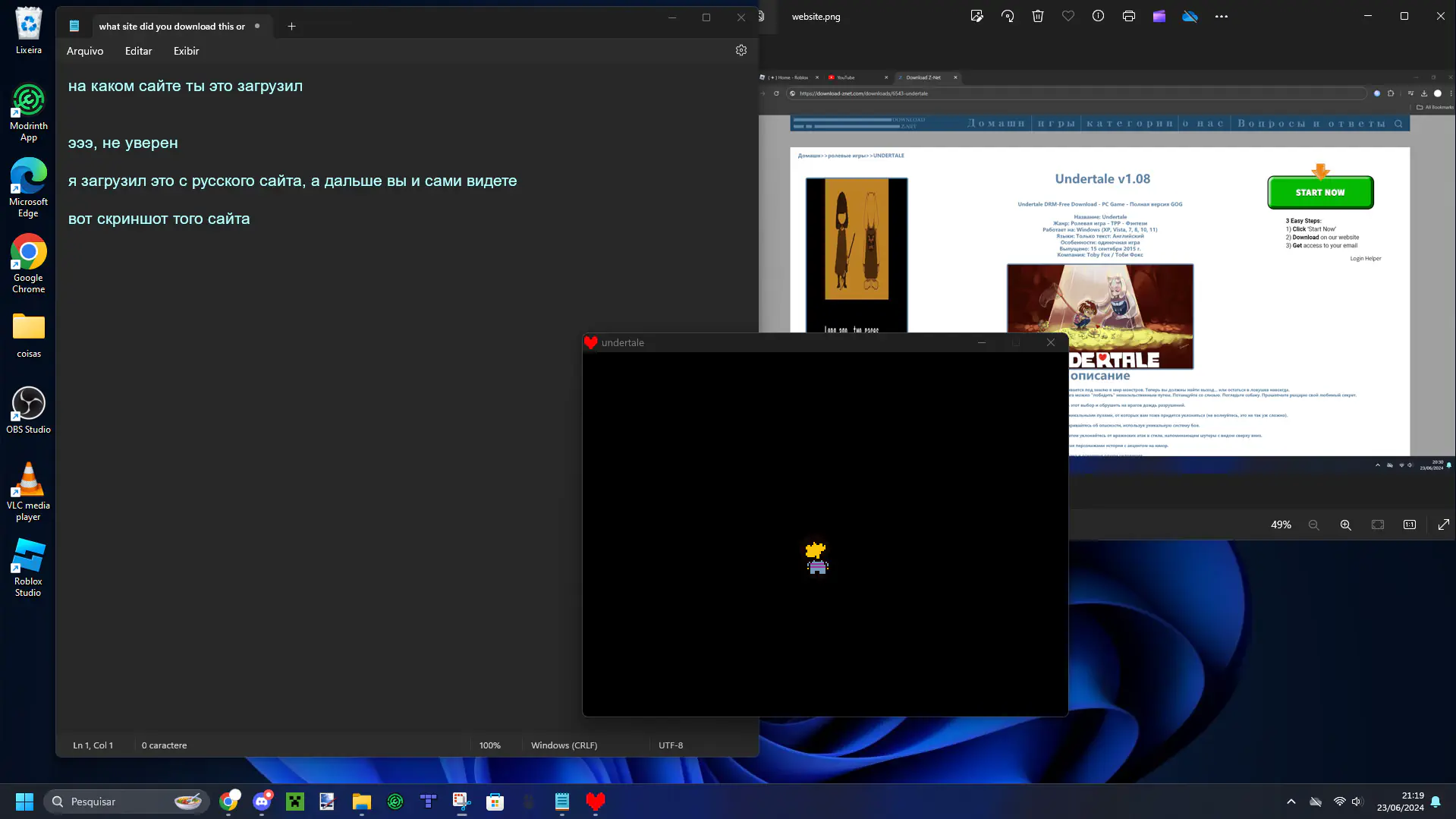Select the Modrinth App desktop shortcut

click(29, 112)
